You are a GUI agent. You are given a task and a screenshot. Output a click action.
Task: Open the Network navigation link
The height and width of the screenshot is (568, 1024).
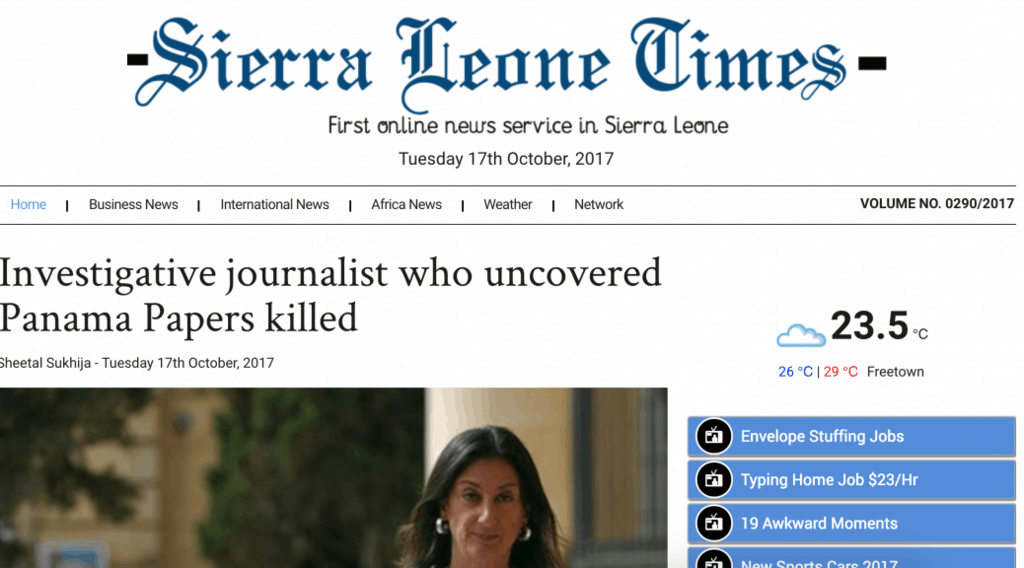click(598, 204)
